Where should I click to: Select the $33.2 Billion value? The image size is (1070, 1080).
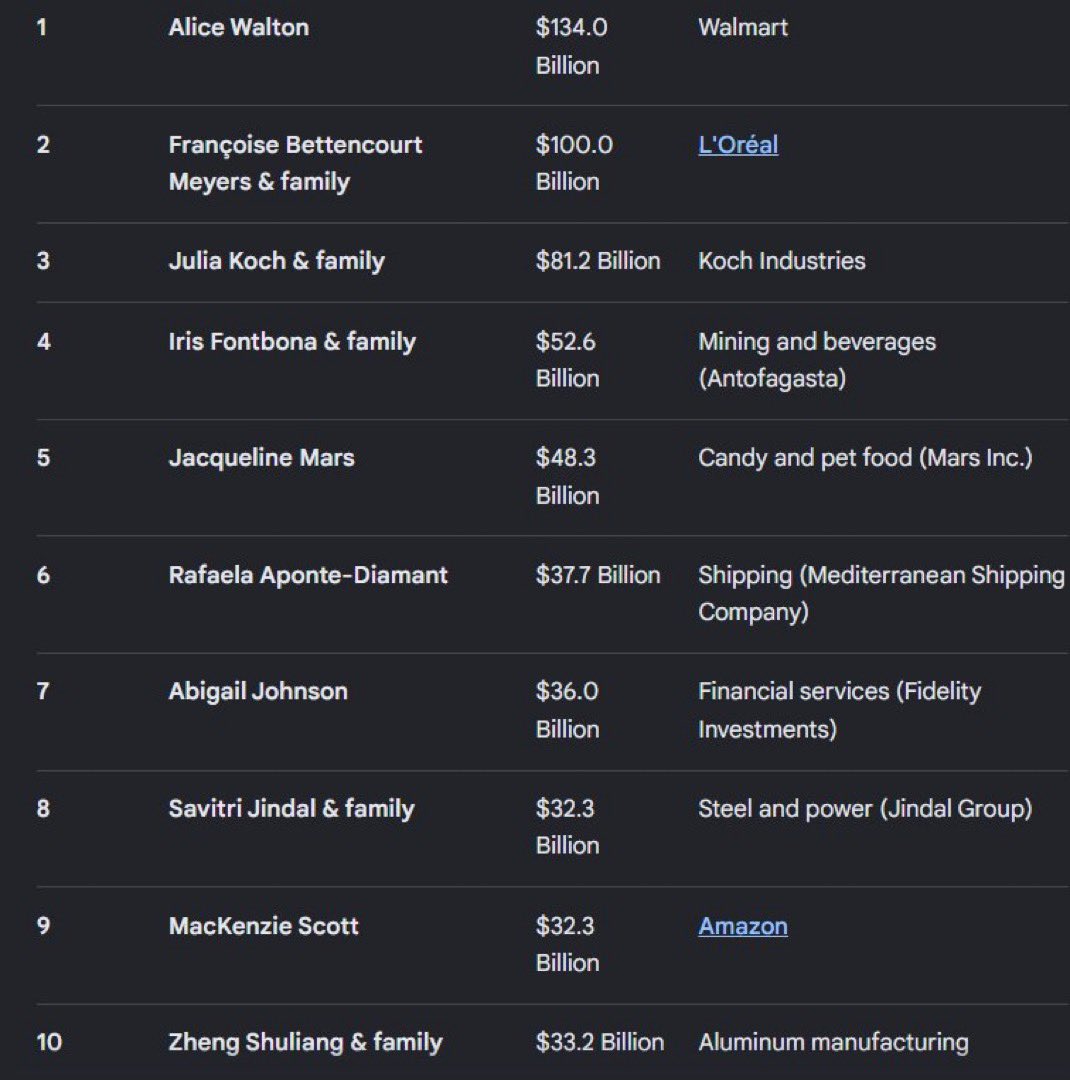(600, 1042)
